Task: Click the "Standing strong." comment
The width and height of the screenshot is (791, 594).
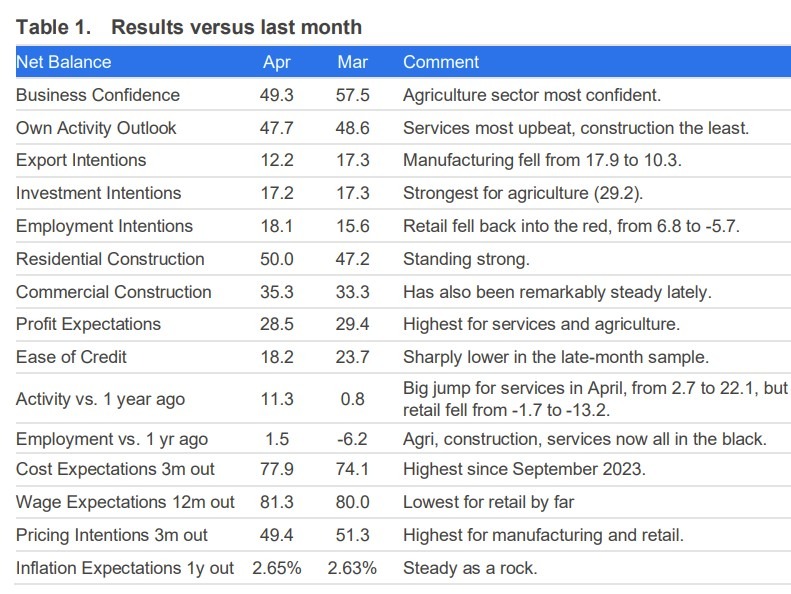Action: 466,259
